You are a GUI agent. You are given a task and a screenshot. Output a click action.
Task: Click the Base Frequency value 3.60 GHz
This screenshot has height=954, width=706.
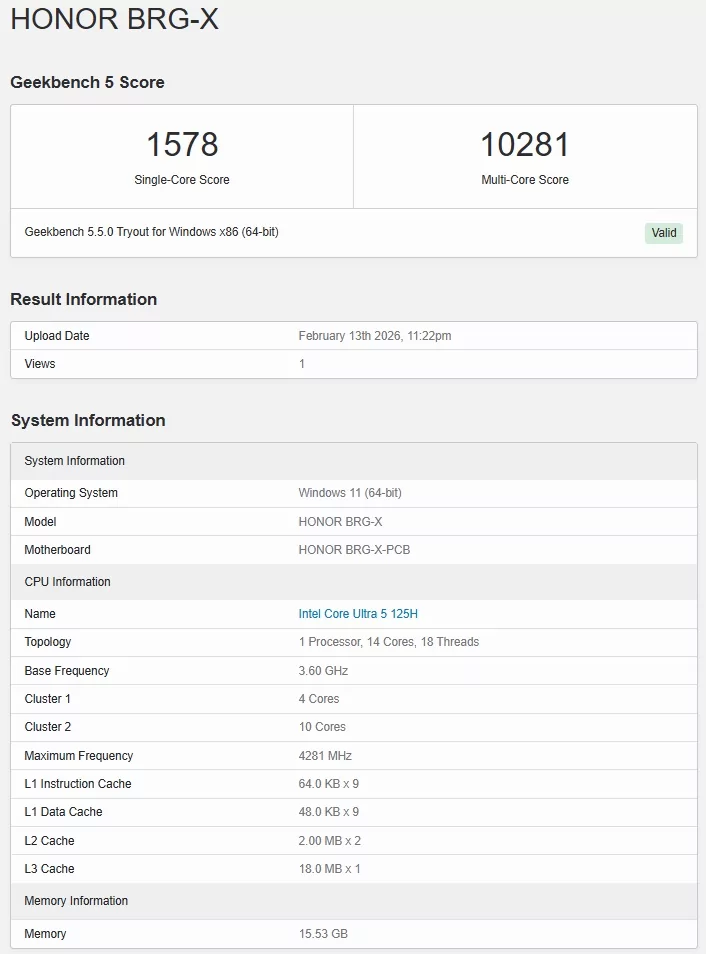[x=323, y=671]
